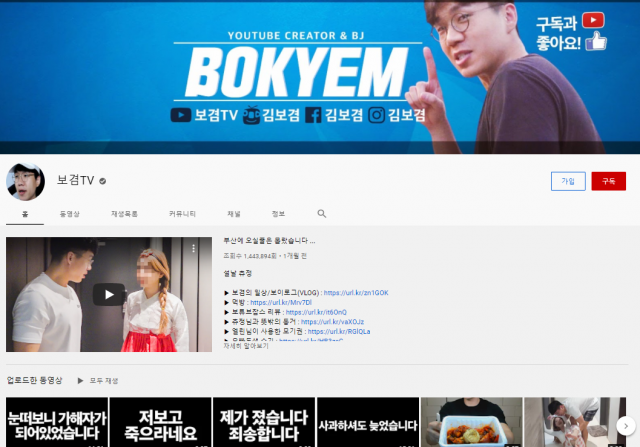The image size is (640, 447).
Task: Click the 업로드한 동영상 section heading
Action: click(x=34, y=380)
